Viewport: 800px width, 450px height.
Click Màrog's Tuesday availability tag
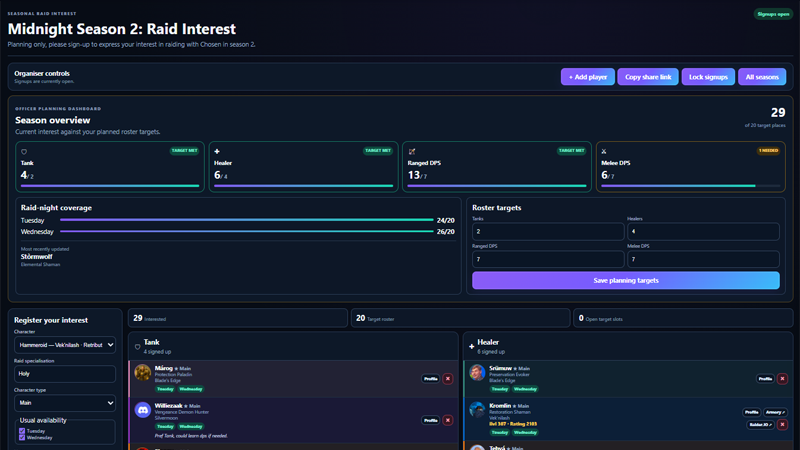pos(165,389)
